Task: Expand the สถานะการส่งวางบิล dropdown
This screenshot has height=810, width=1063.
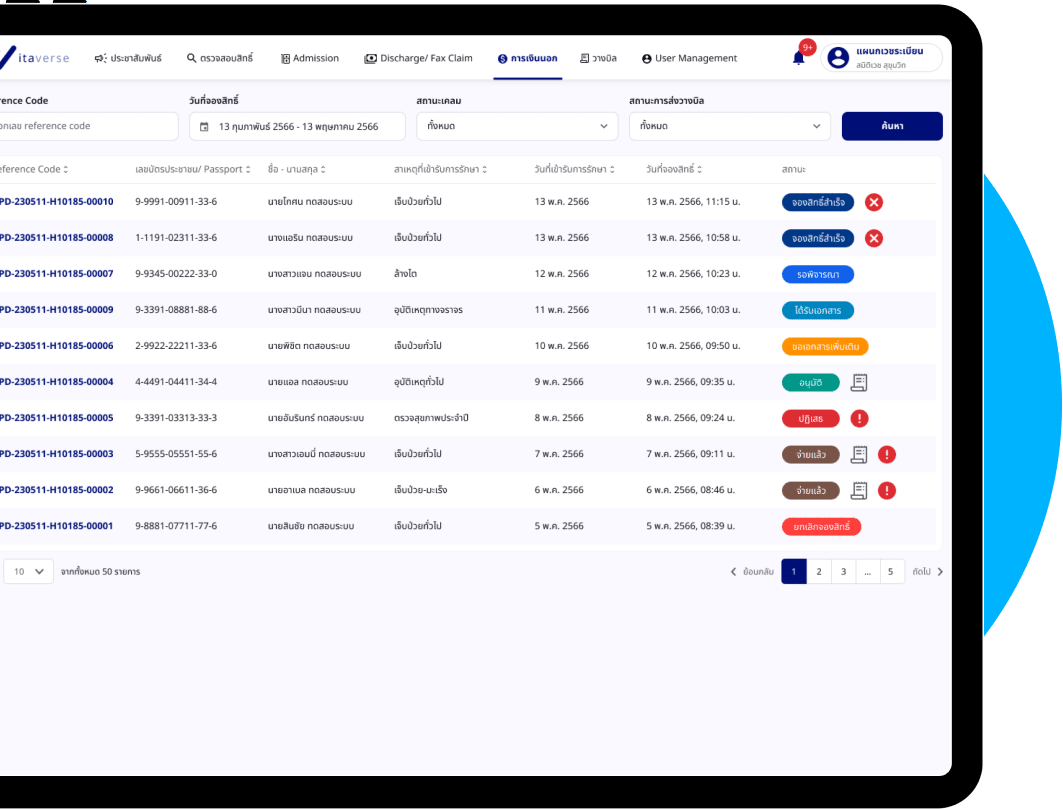Action: (729, 126)
